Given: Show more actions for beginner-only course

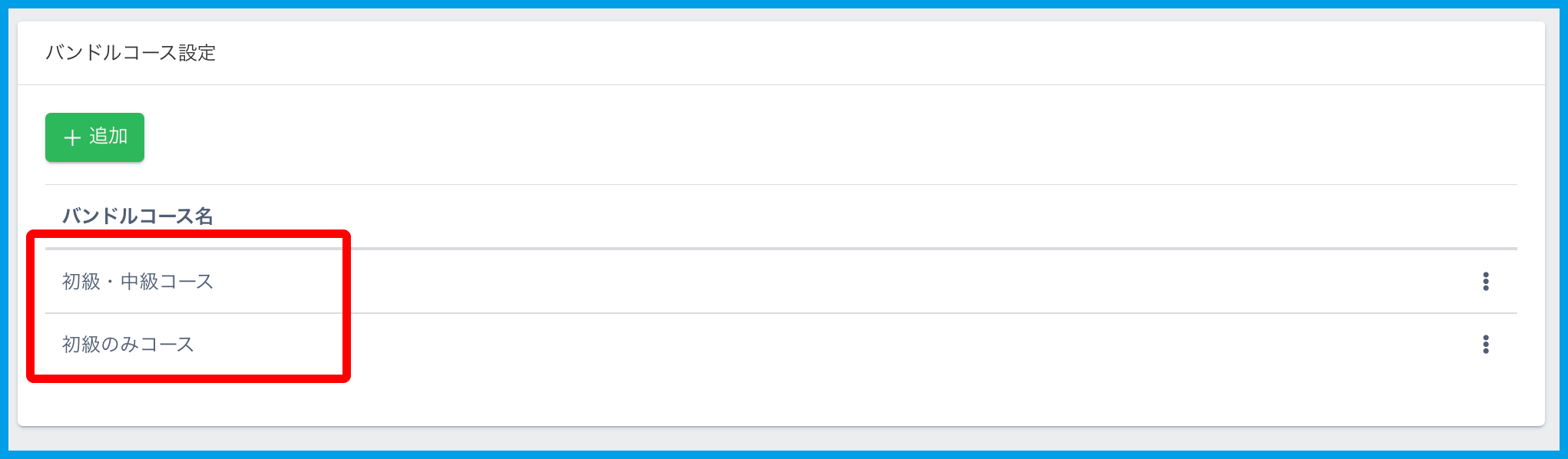Looking at the screenshot, I should 1486,345.
